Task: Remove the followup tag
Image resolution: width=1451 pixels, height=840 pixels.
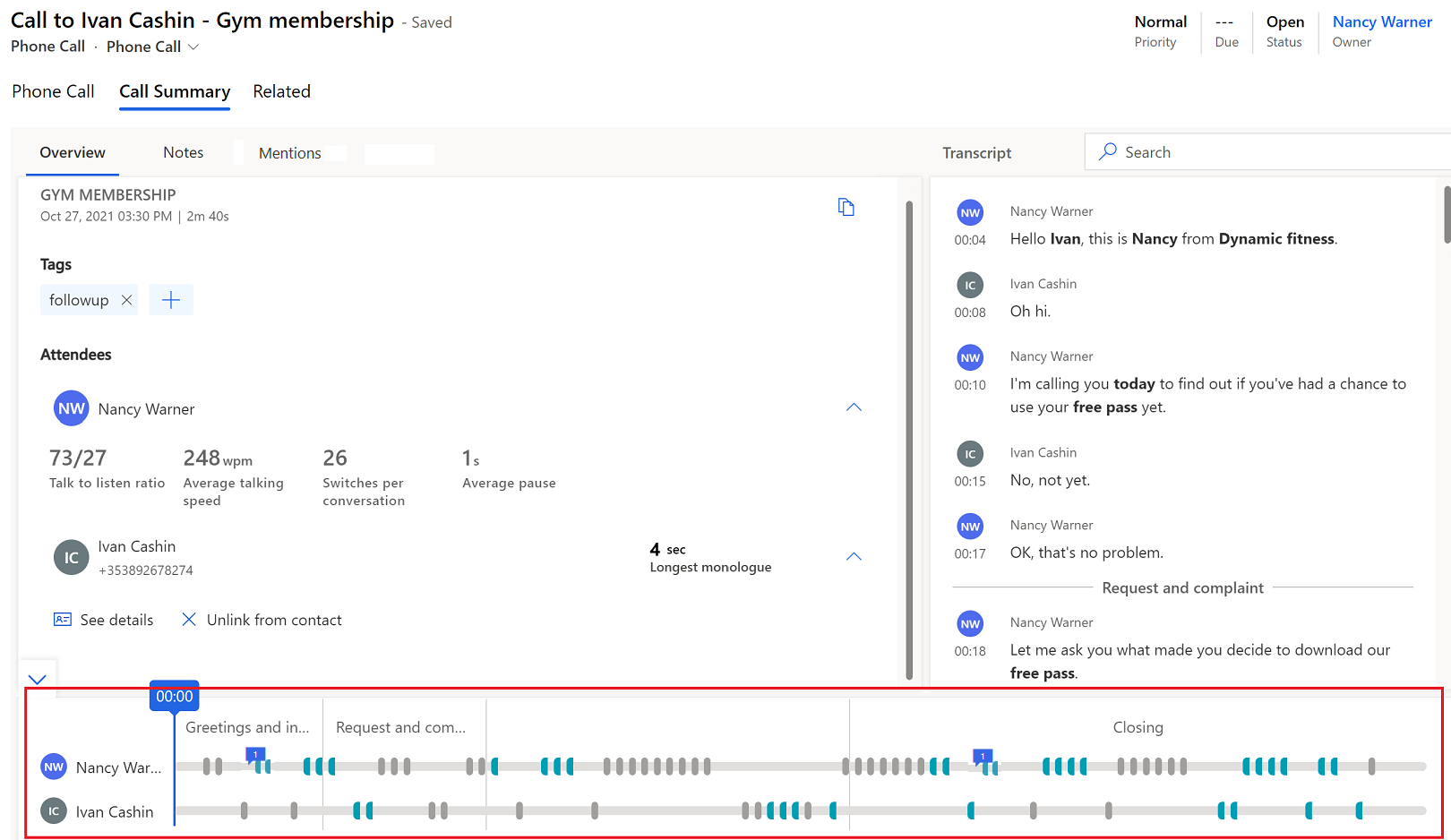Action: pyautogui.click(x=126, y=300)
